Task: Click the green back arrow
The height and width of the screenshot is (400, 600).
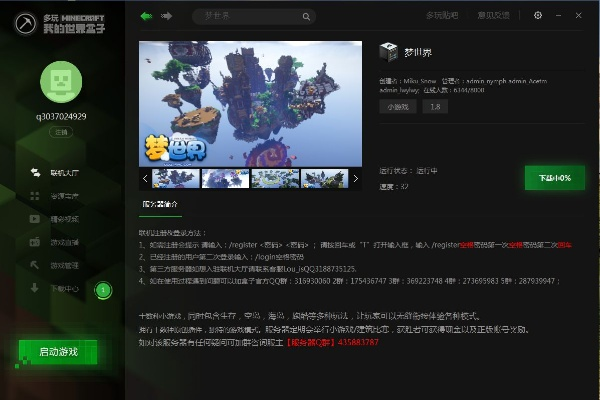Action: pos(147,16)
